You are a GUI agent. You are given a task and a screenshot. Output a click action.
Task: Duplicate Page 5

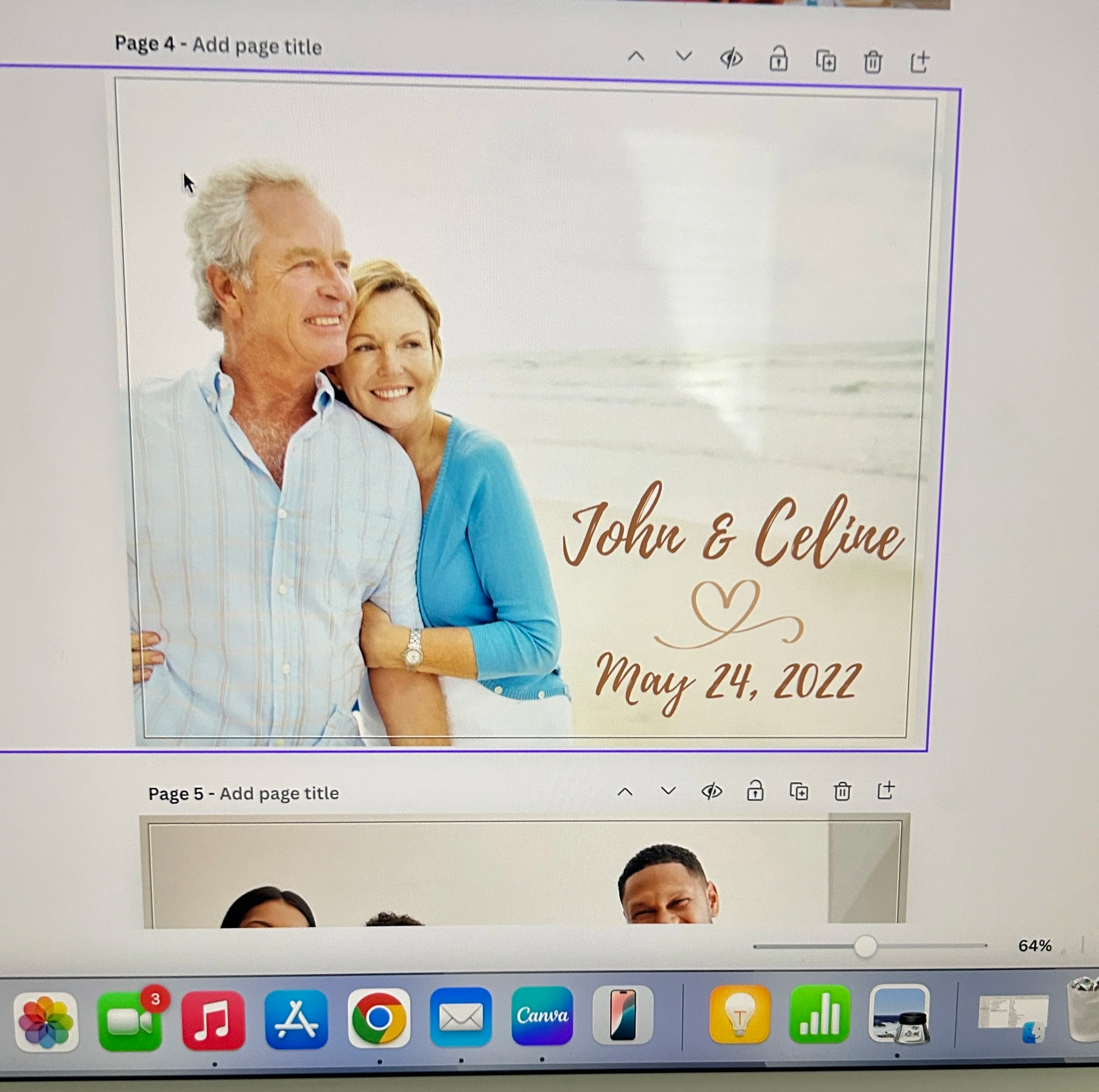pyautogui.click(x=799, y=791)
